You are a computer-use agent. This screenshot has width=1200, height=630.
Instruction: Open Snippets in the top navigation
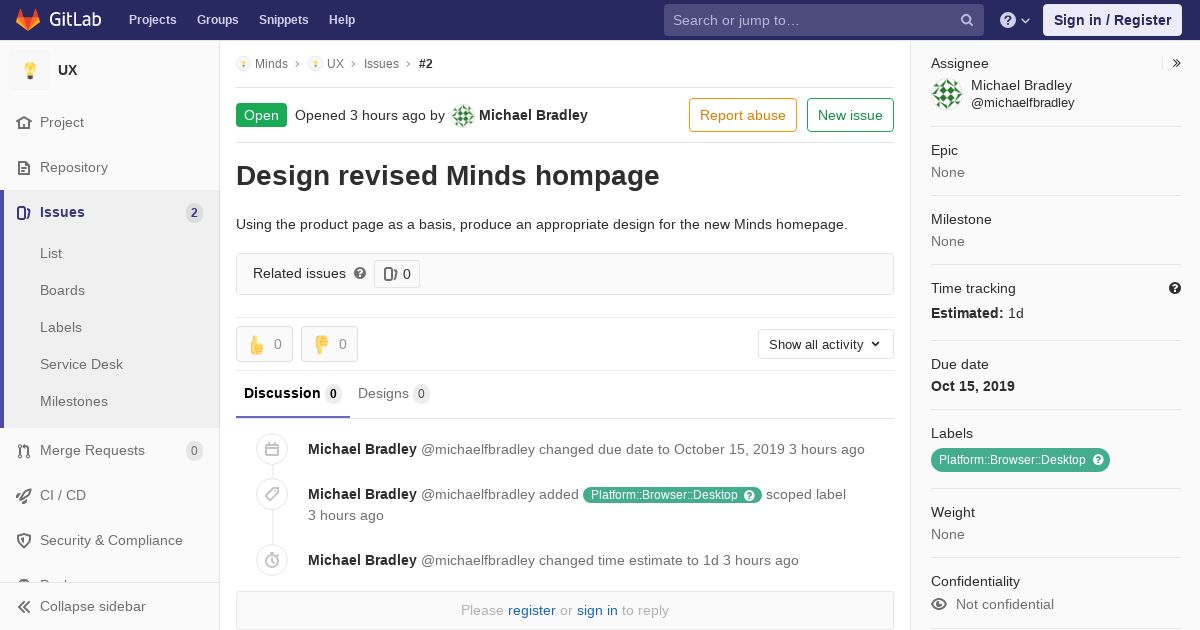284,20
